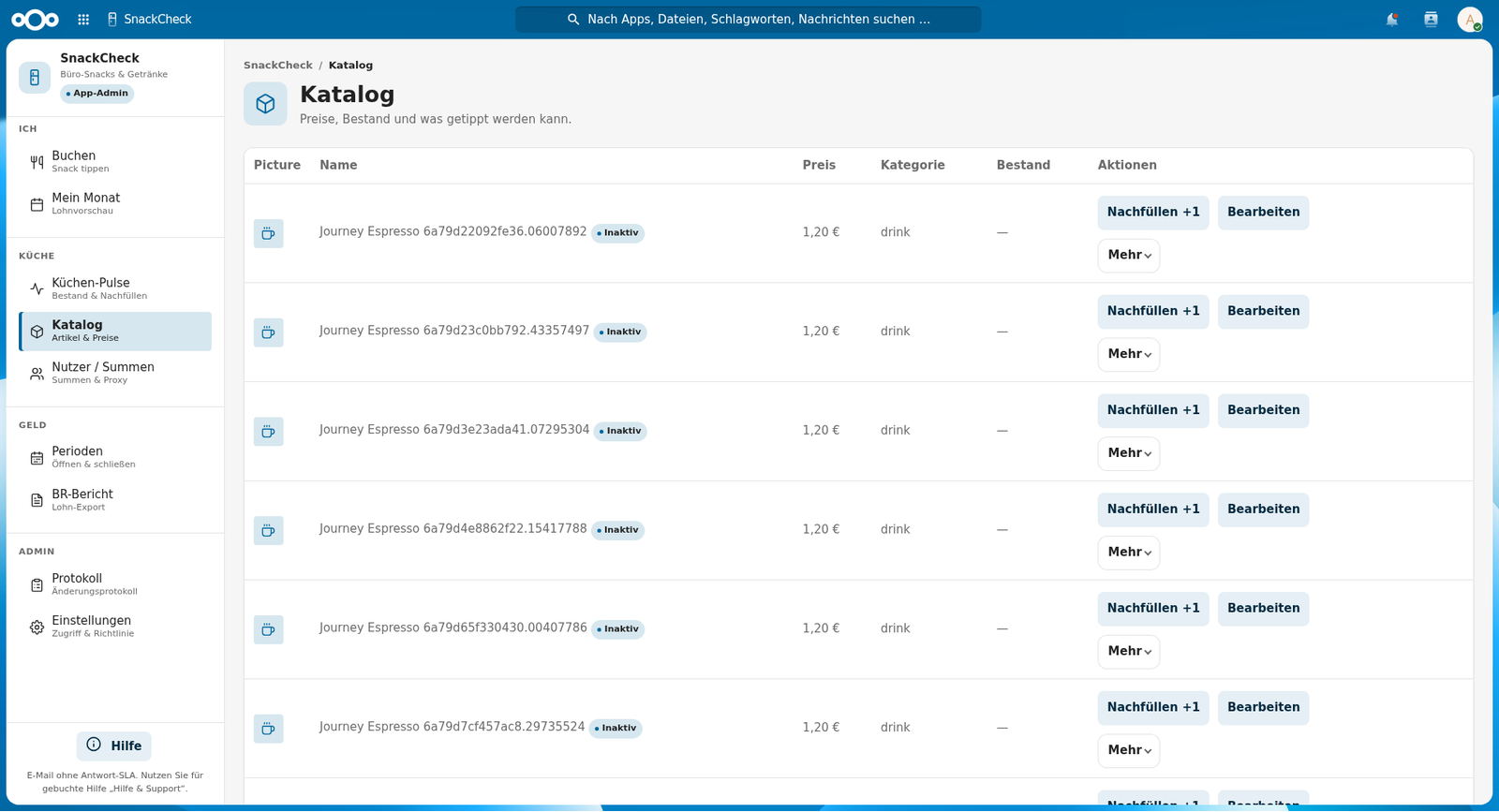
Task: Click Nachfüllen +1 for Espresso 6a79d22092fe36
Action: (x=1153, y=213)
